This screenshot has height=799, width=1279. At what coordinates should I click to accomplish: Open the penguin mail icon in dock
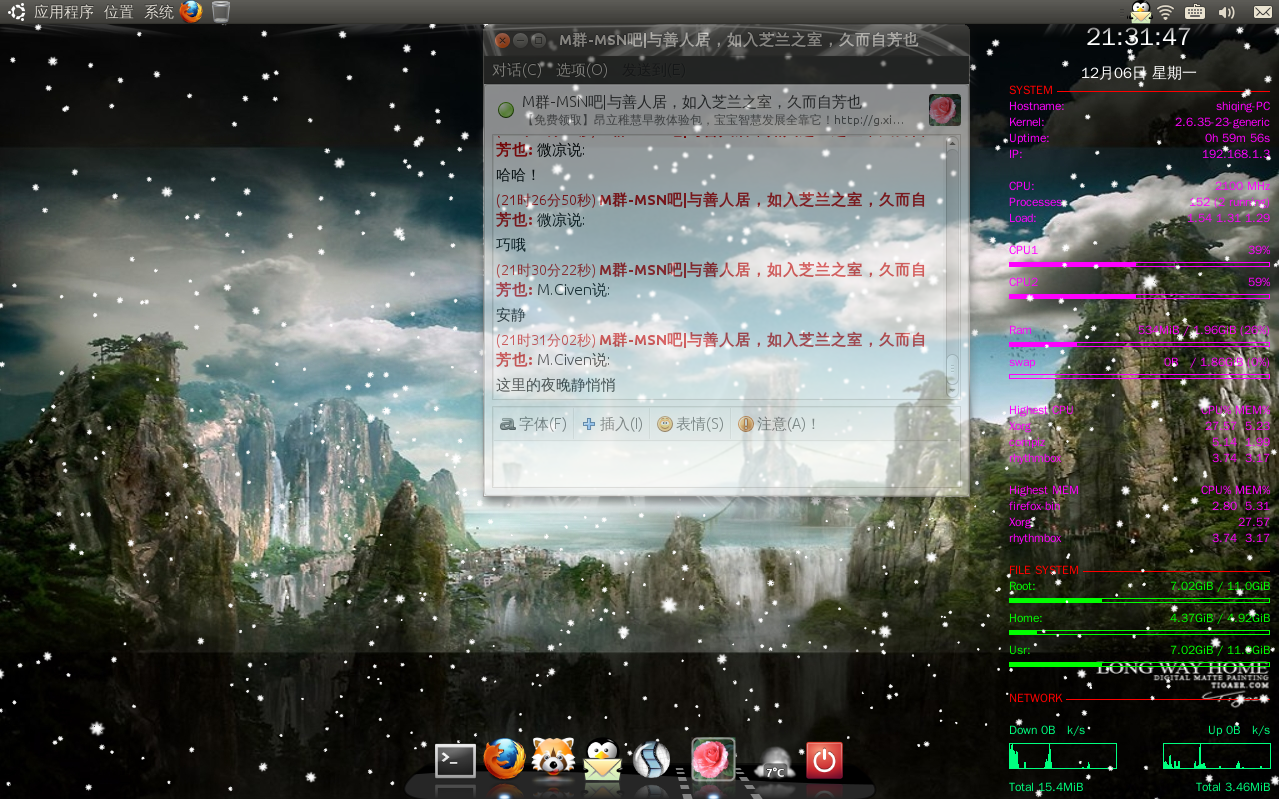(602, 760)
